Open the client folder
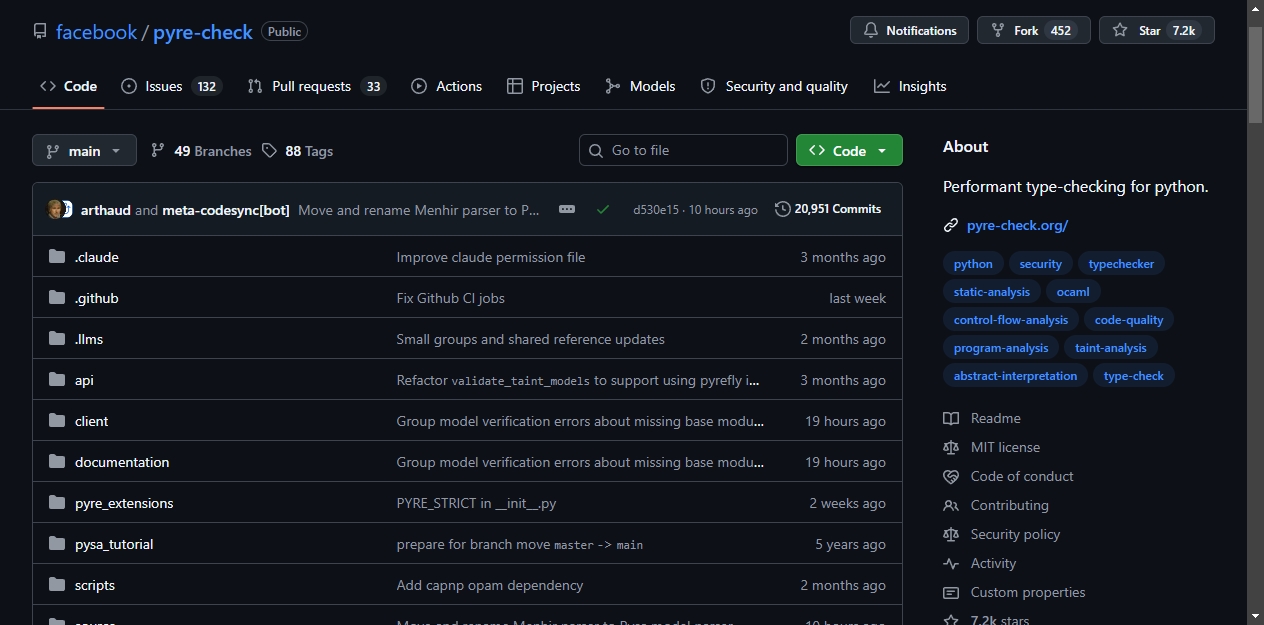 [92, 421]
